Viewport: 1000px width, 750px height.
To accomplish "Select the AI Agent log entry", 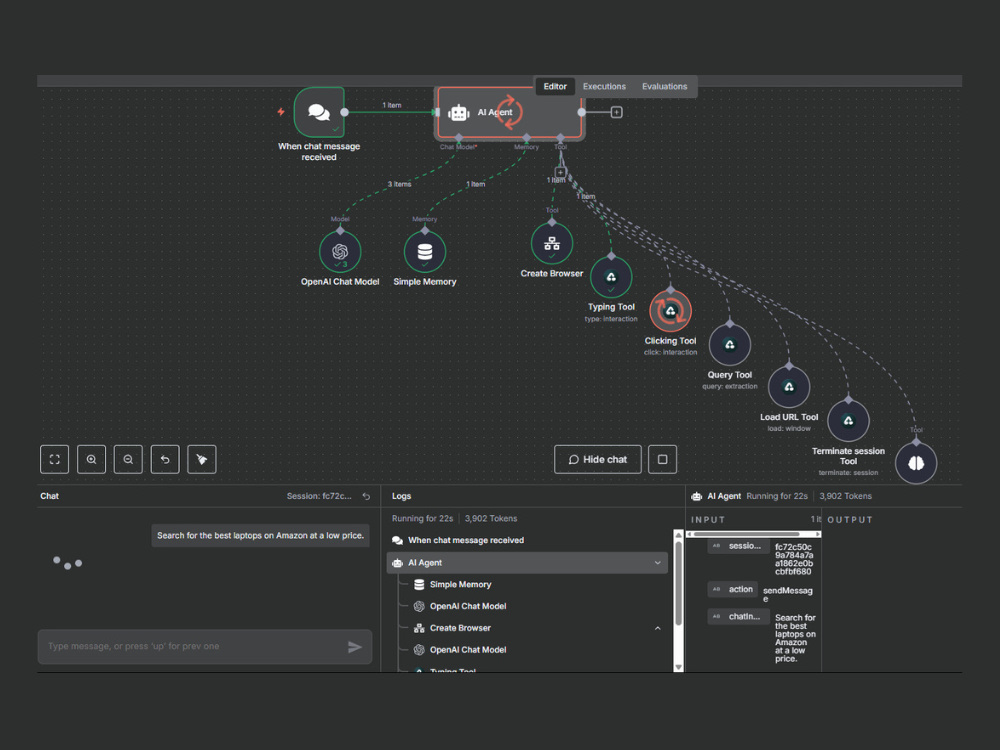I will [527, 563].
